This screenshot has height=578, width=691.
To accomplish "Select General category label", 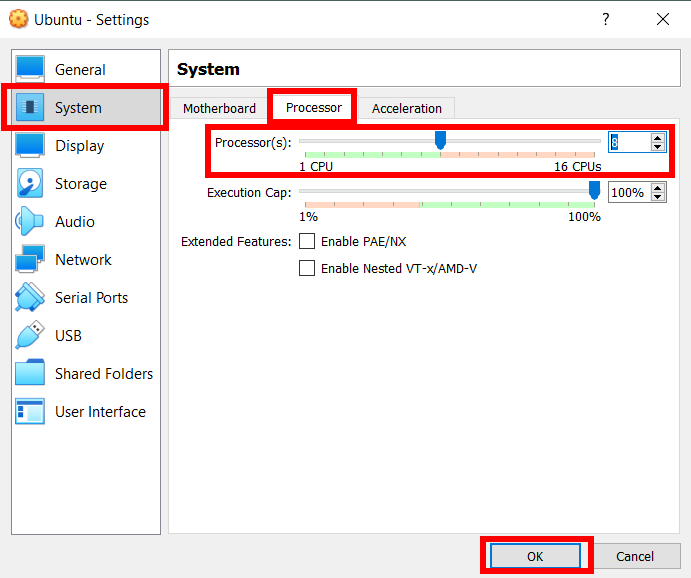I will pos(80,70).
